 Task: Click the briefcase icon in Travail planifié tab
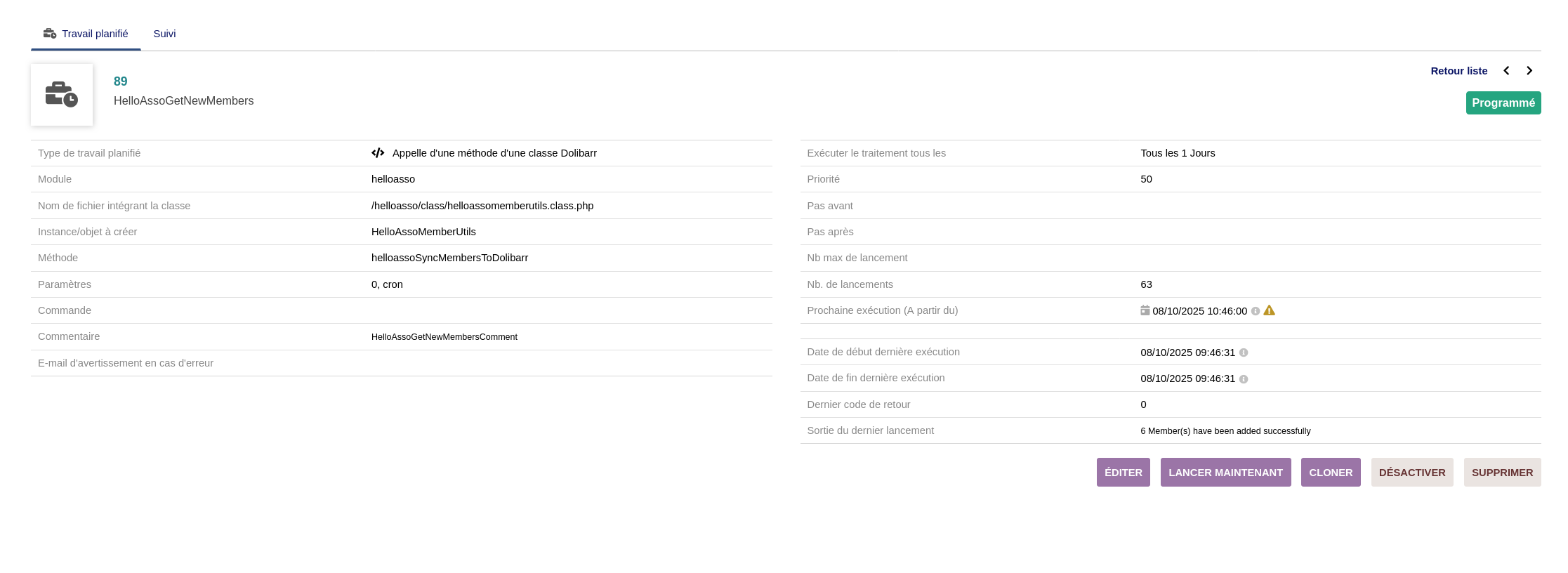(50, 34)
